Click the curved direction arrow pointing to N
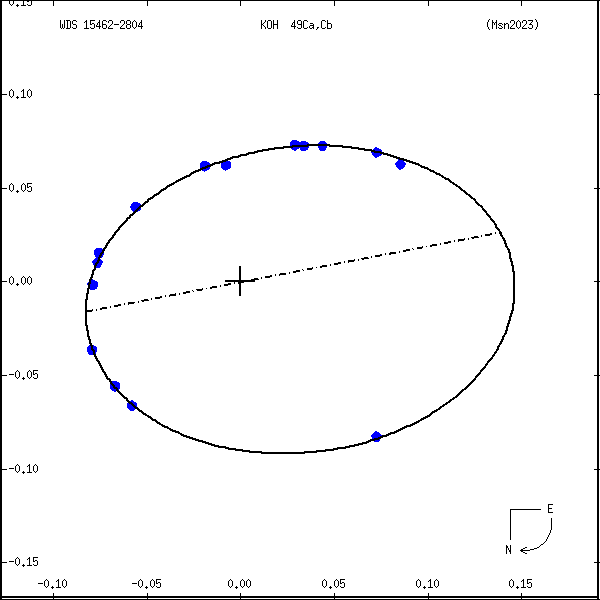This screenshot has width=600, height=600. coord(536,536)
